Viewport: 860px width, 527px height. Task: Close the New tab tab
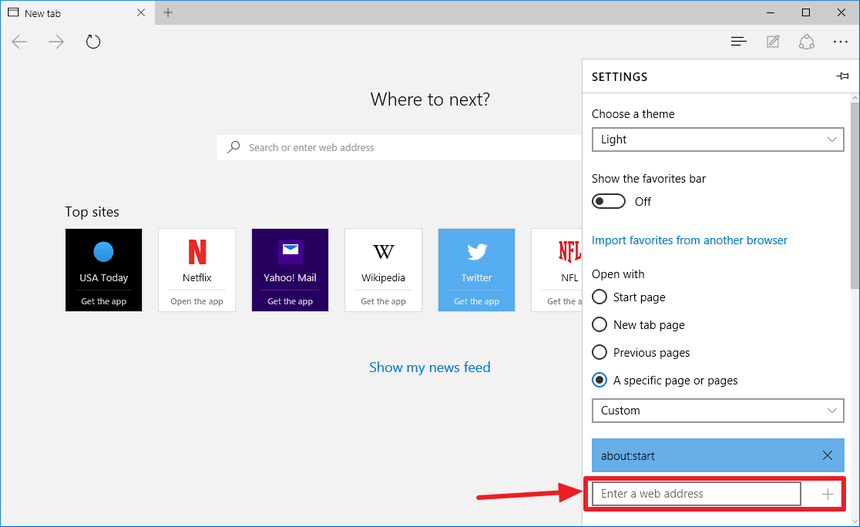pos(141,13)
